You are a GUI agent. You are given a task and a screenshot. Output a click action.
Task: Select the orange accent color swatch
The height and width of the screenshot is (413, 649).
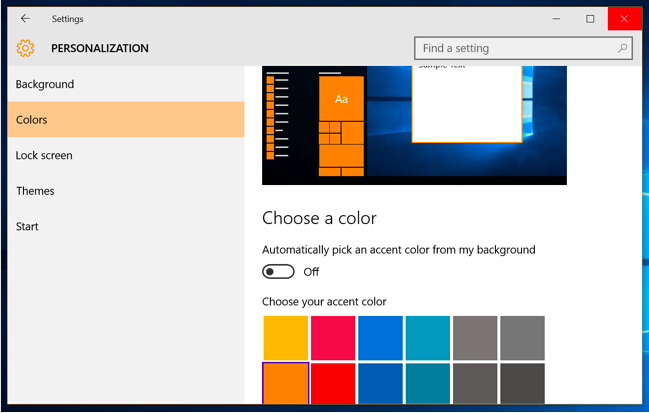click(286, 384)
